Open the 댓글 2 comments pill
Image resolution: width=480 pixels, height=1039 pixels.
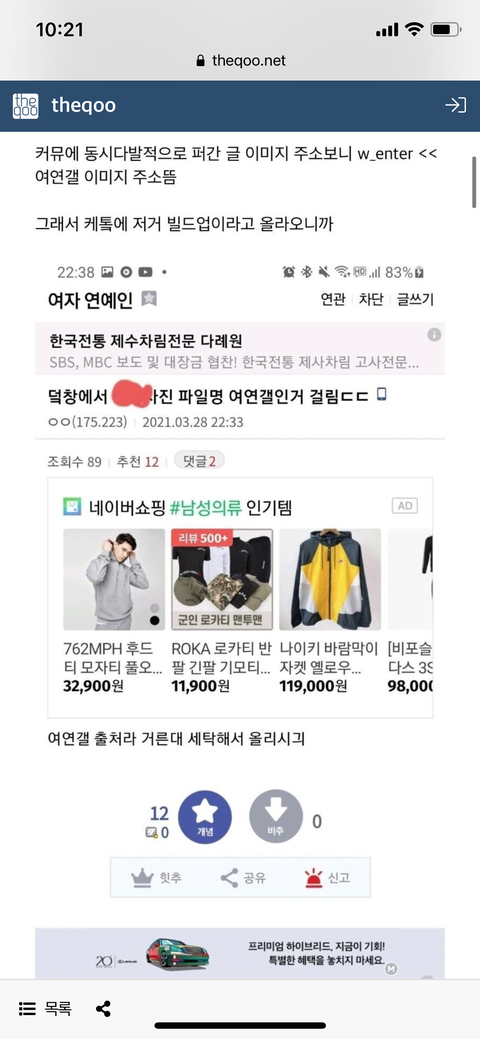pyautogui.click(x=199, y=461)
